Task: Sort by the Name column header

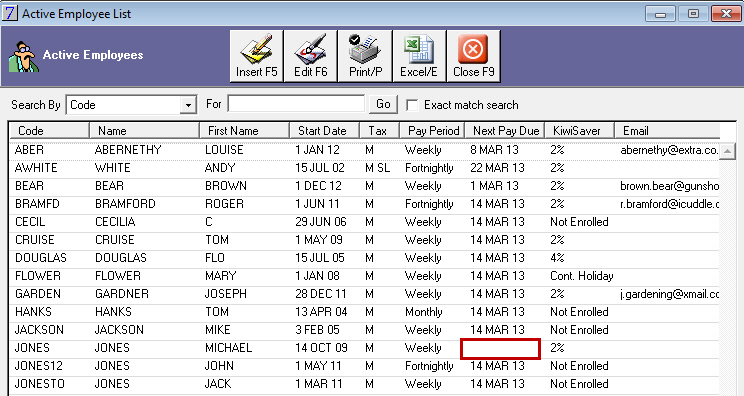Action: click(144, 130)
